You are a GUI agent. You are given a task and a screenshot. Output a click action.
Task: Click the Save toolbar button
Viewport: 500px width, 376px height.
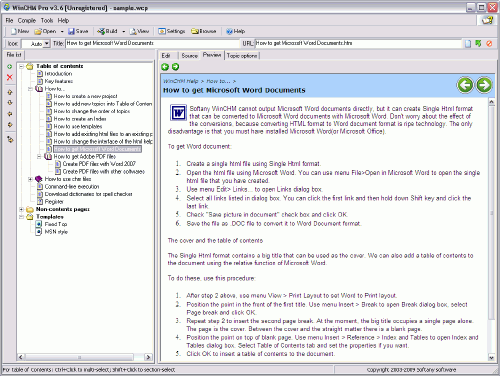pyautogui.click(x=78, y=31)
